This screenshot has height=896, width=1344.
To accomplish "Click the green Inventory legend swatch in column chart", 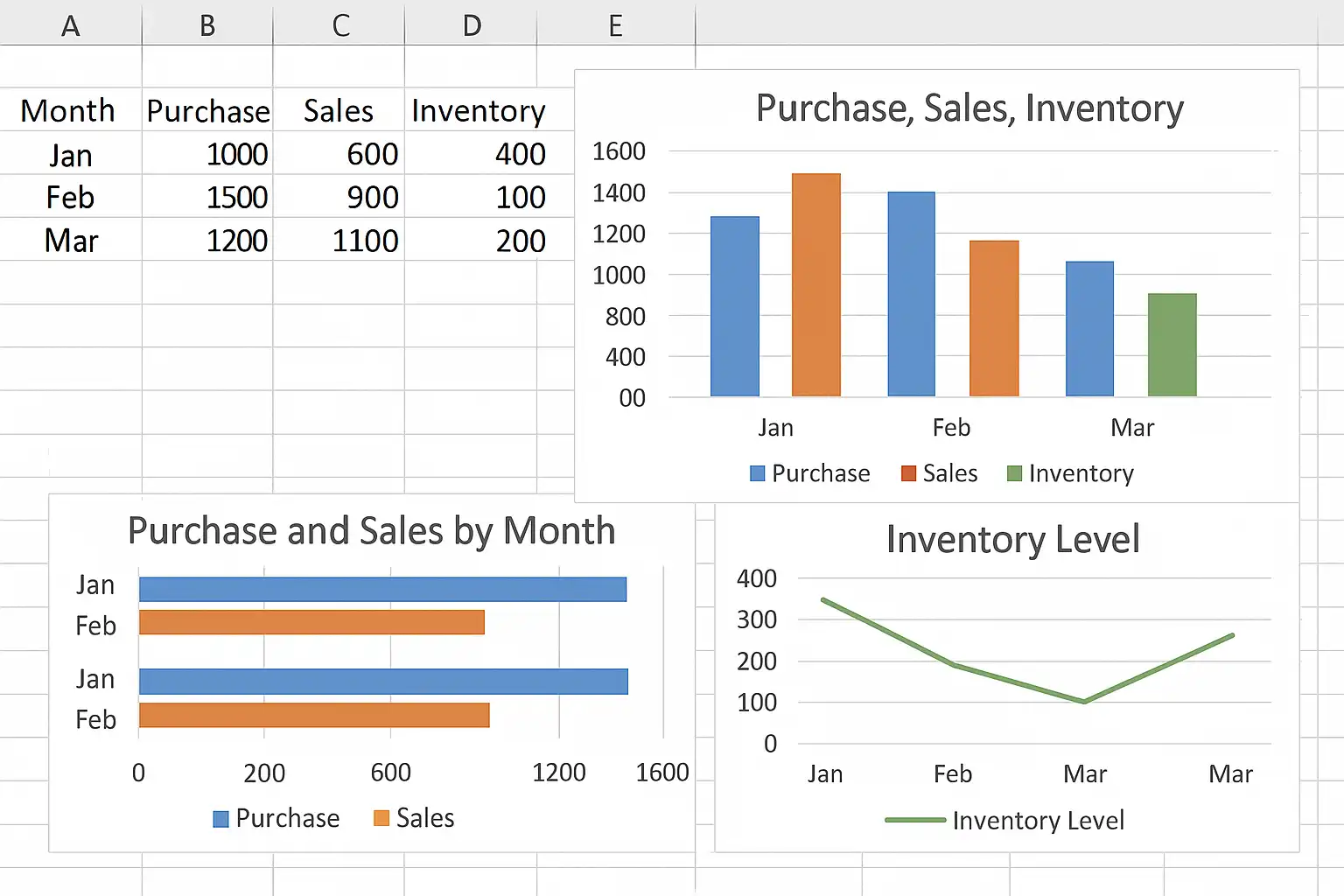I will pyautogui.click(x=1014, y=473).
